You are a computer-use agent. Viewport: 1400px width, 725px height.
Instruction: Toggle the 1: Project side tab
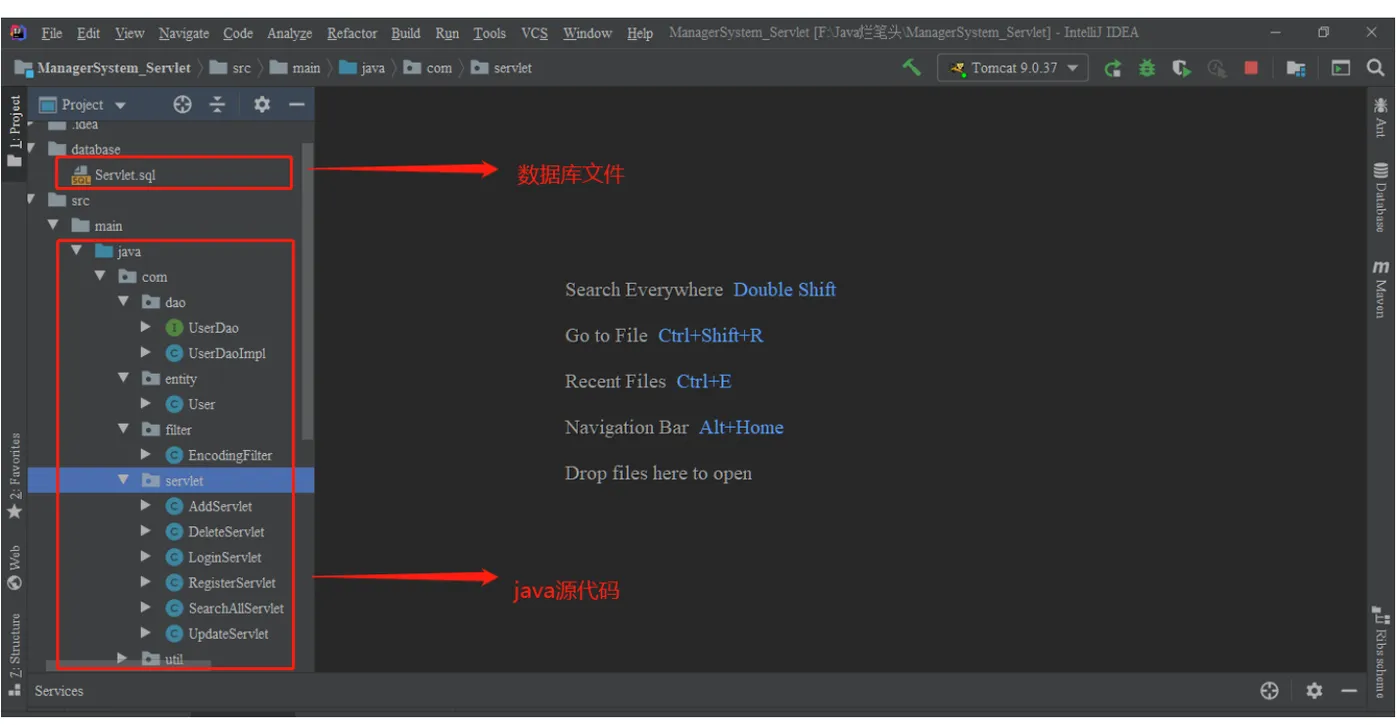click(15, 131)
